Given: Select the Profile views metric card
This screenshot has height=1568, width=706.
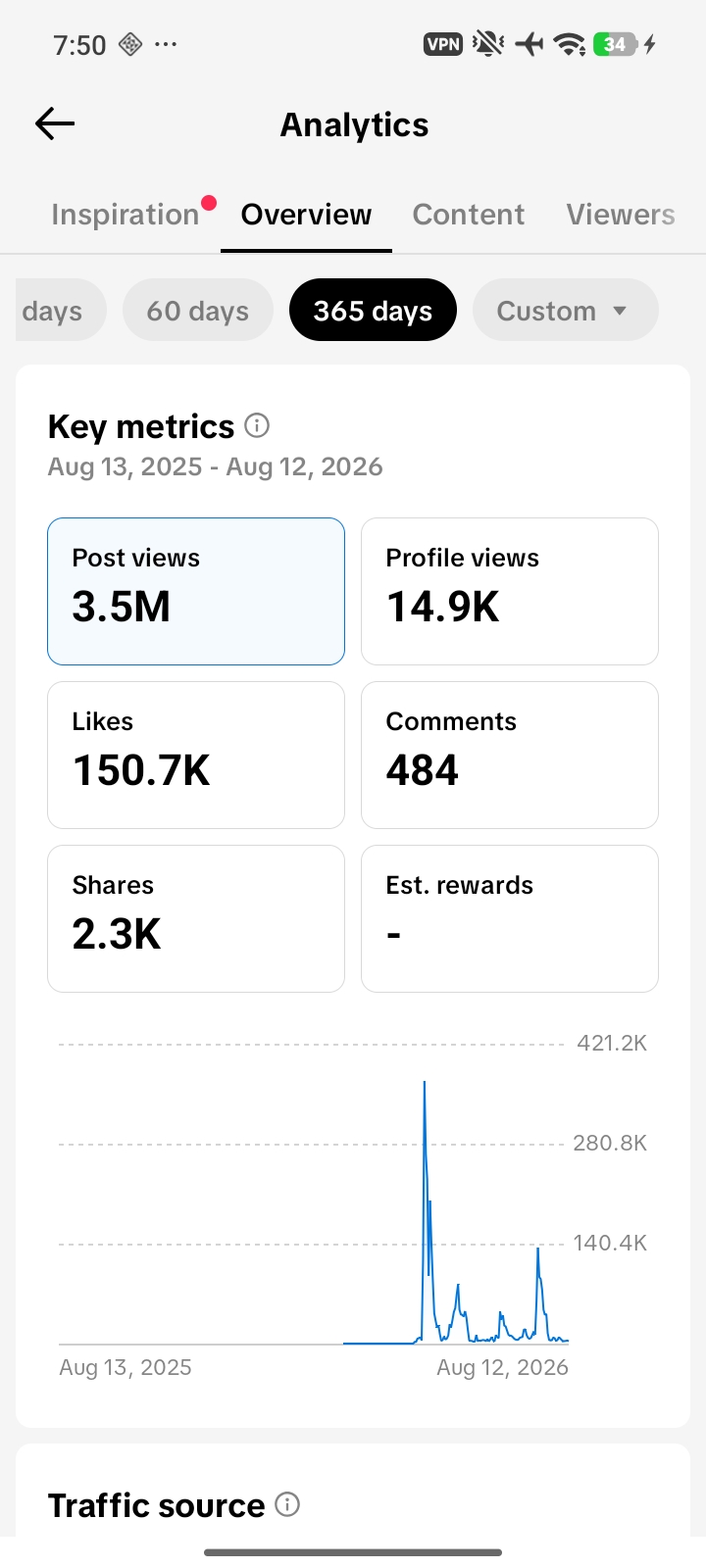Looking at the screenshot, I should (x=510, y=591).
